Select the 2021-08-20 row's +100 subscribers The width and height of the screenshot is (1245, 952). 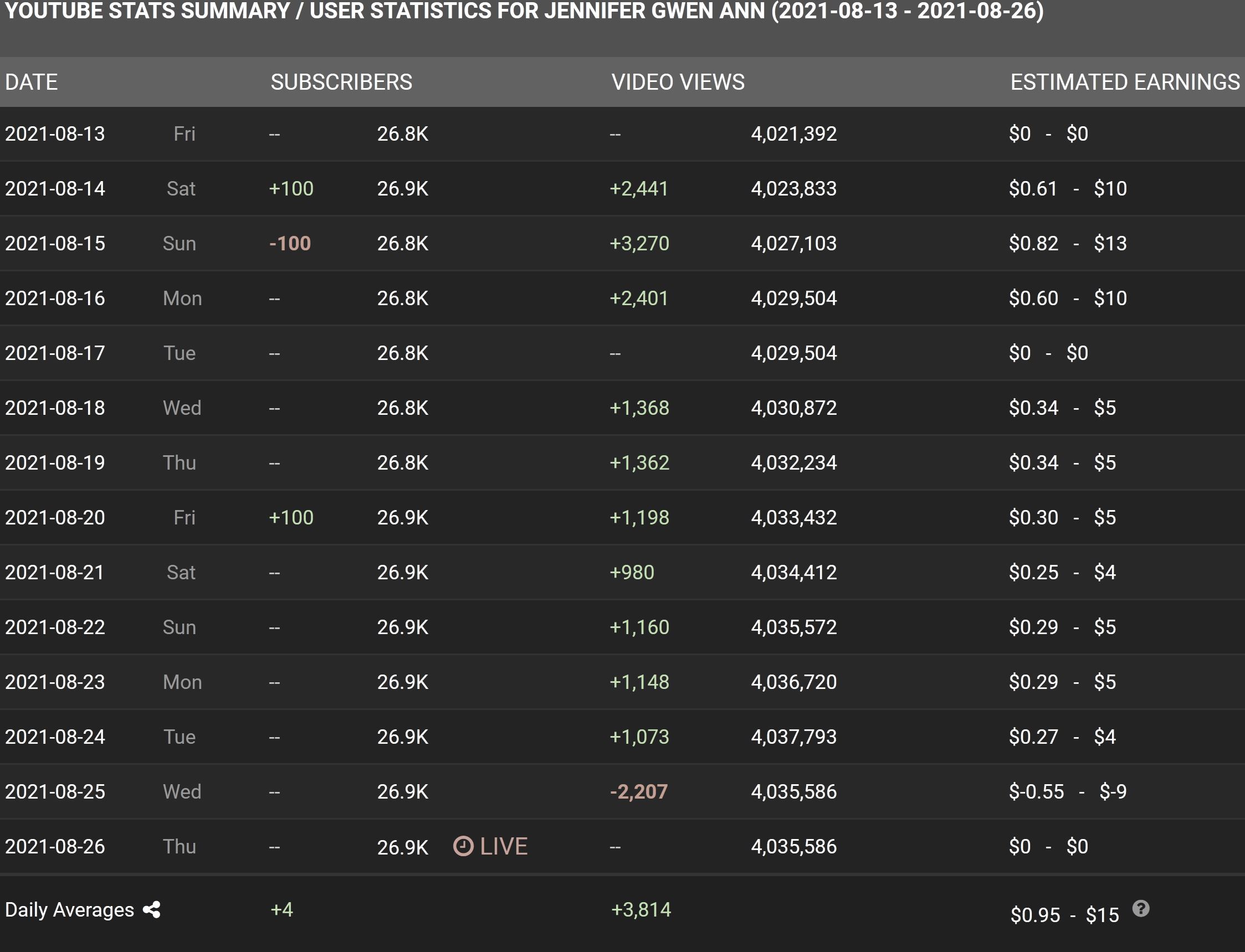291,518
